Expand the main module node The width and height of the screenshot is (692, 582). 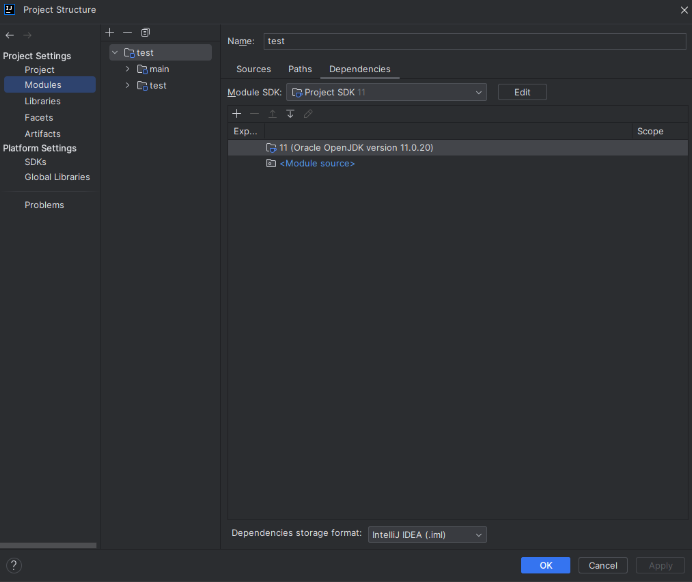pos(128,69)
